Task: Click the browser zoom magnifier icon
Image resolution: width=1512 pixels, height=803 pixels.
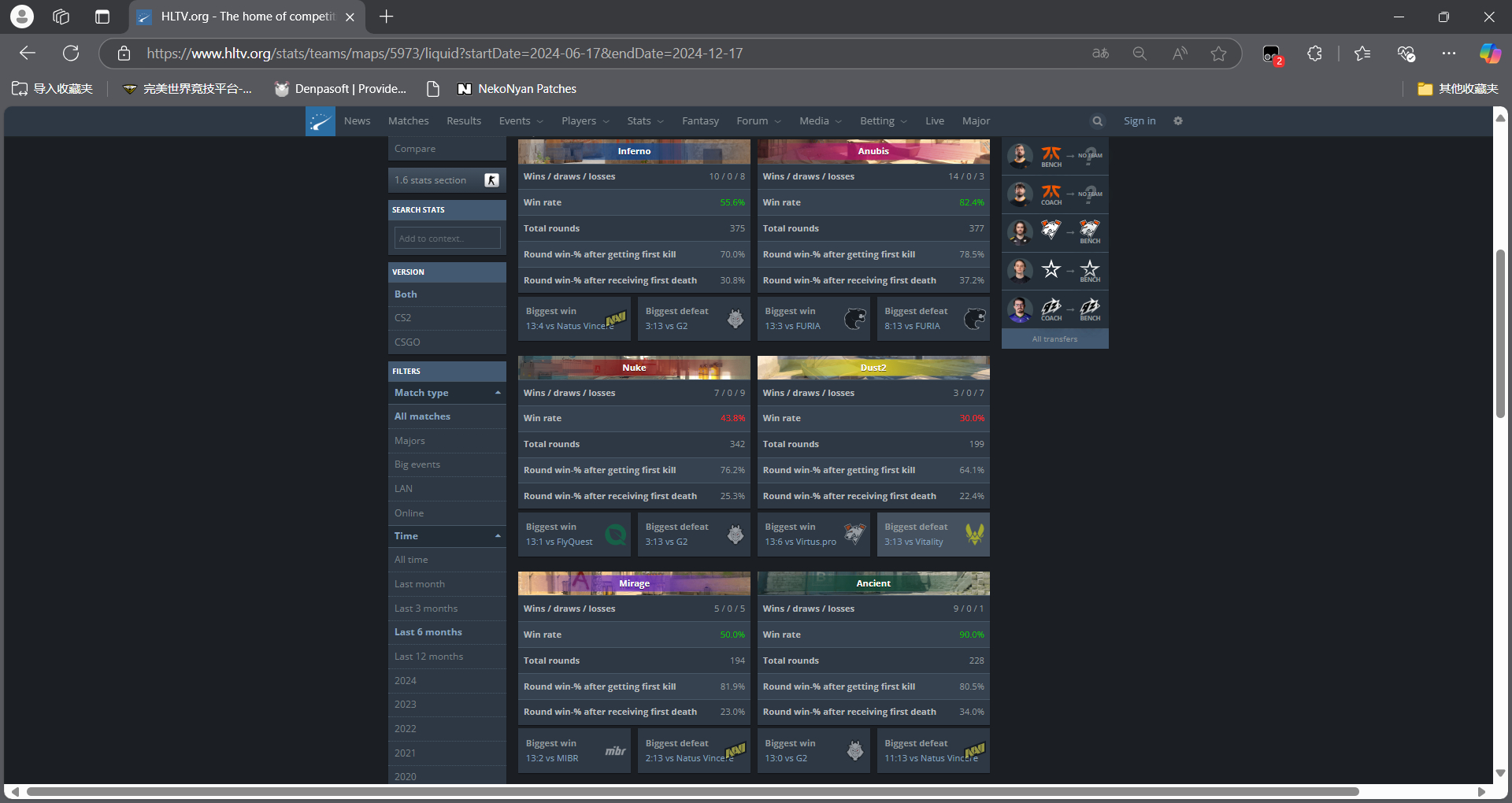Action: pyautogui.click(x=1140, y=54)
